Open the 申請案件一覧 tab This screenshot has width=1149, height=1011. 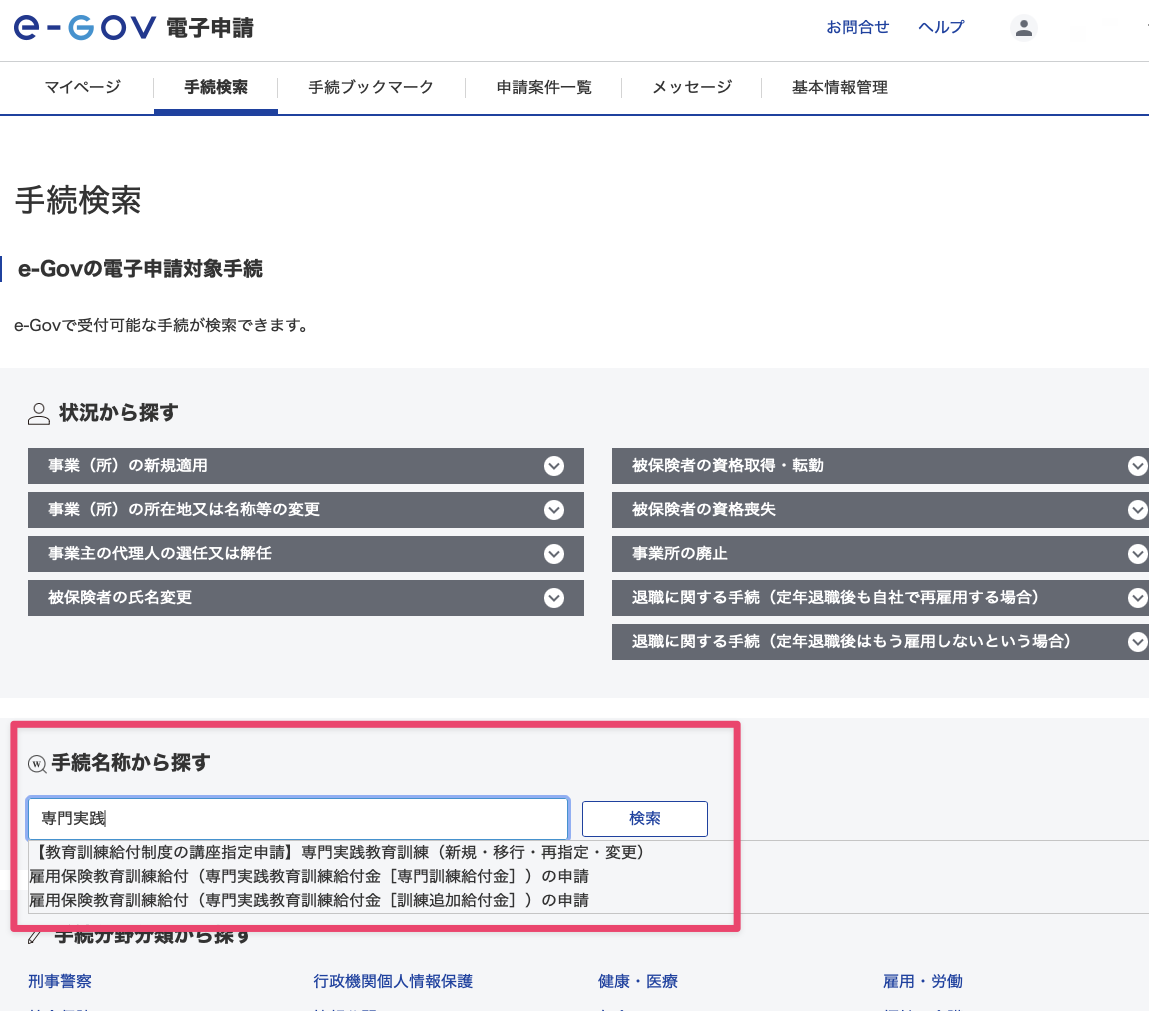point(543,88)
